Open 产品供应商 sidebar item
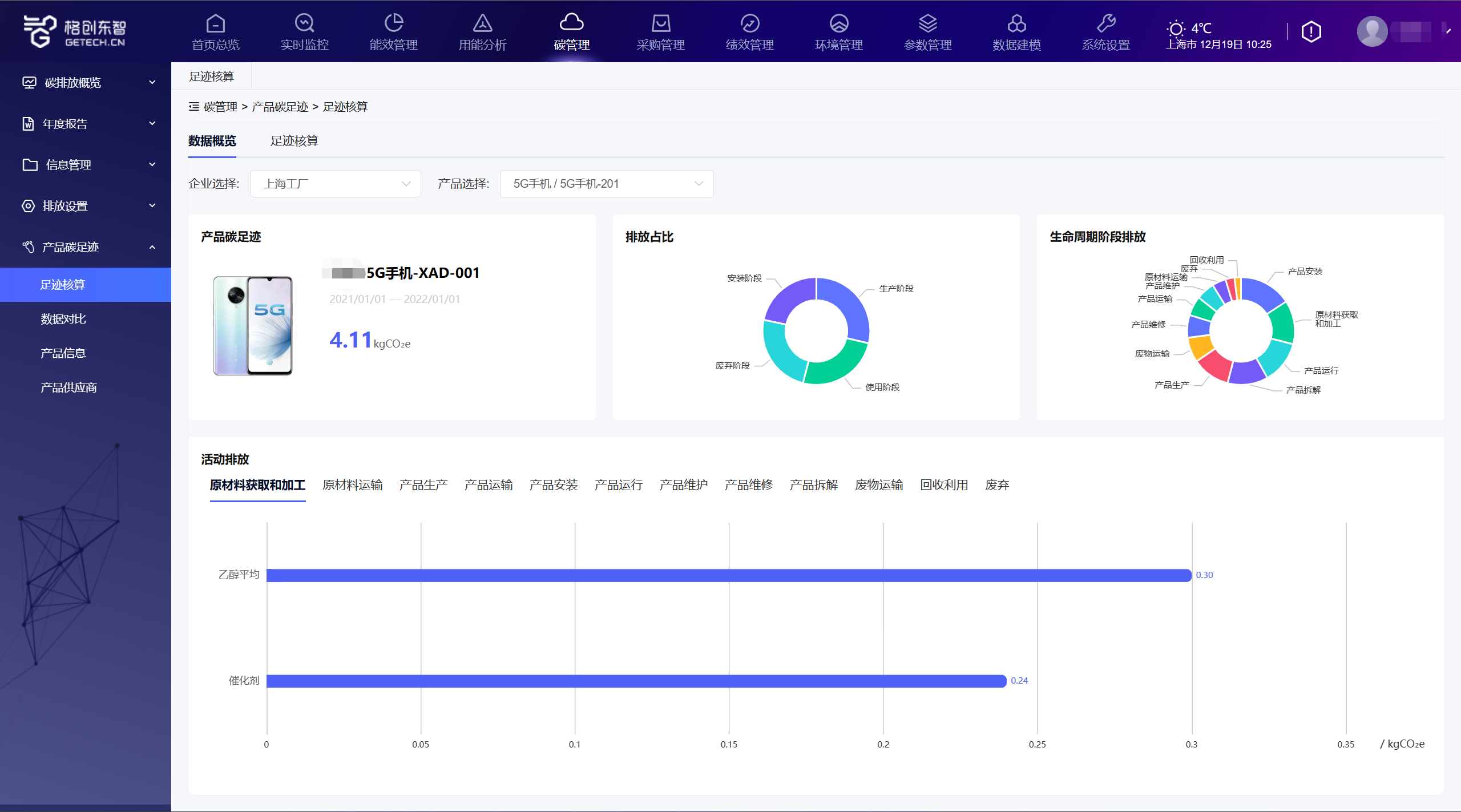The image size is (1461, 812). pyautogui.click(x=68, y=387)
